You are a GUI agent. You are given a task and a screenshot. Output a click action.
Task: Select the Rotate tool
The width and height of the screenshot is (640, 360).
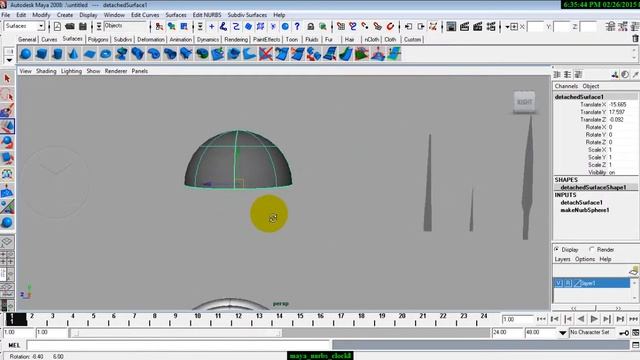click(7, 142)
